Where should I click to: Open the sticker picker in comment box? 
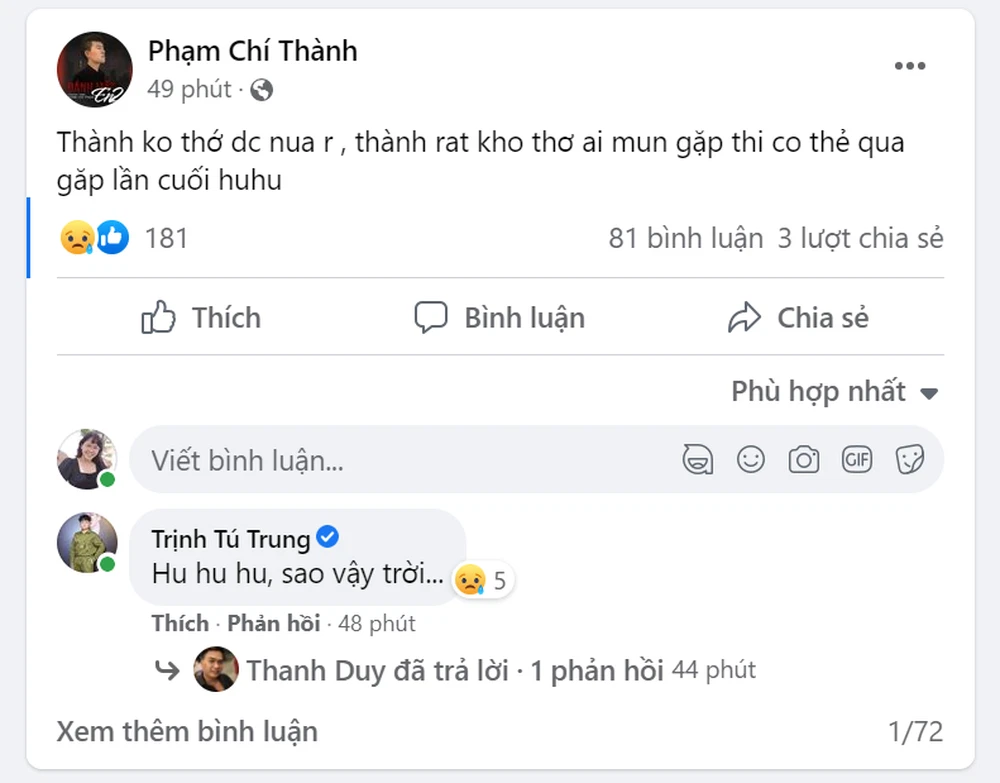pos(909,460)
